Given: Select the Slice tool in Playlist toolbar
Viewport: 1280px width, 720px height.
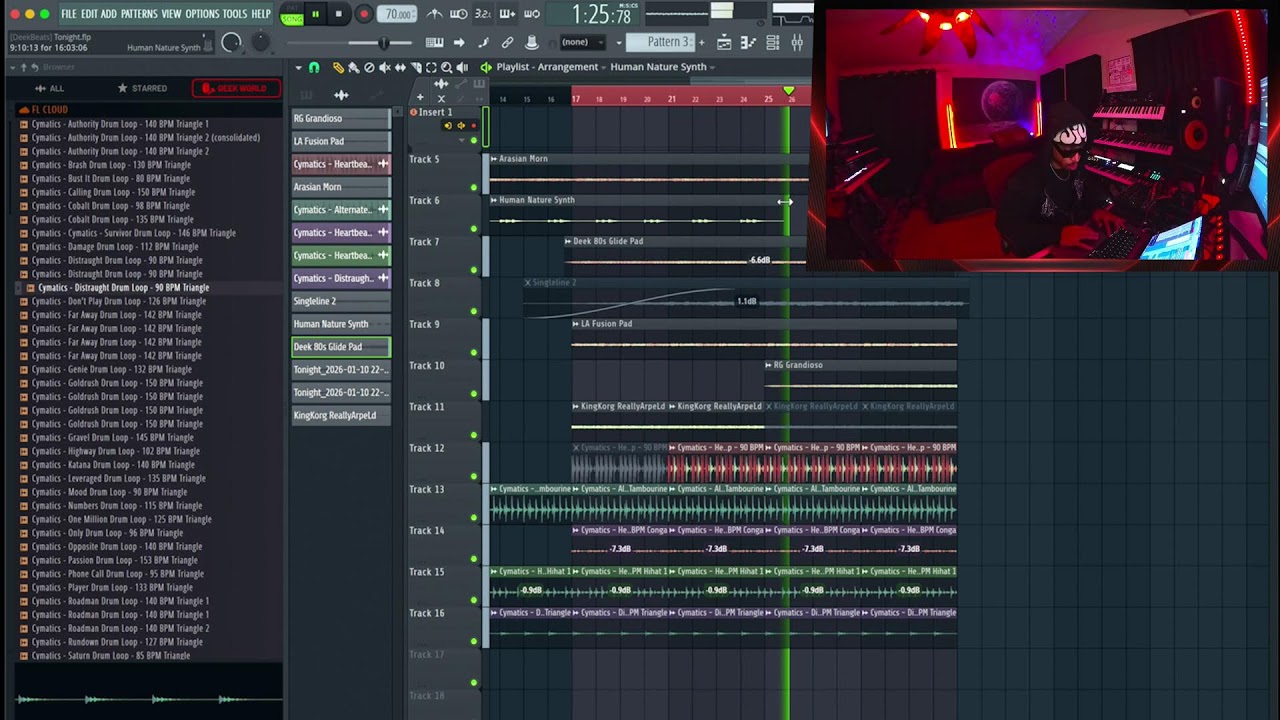Looking at the screenshot, I should coord(416,67).
